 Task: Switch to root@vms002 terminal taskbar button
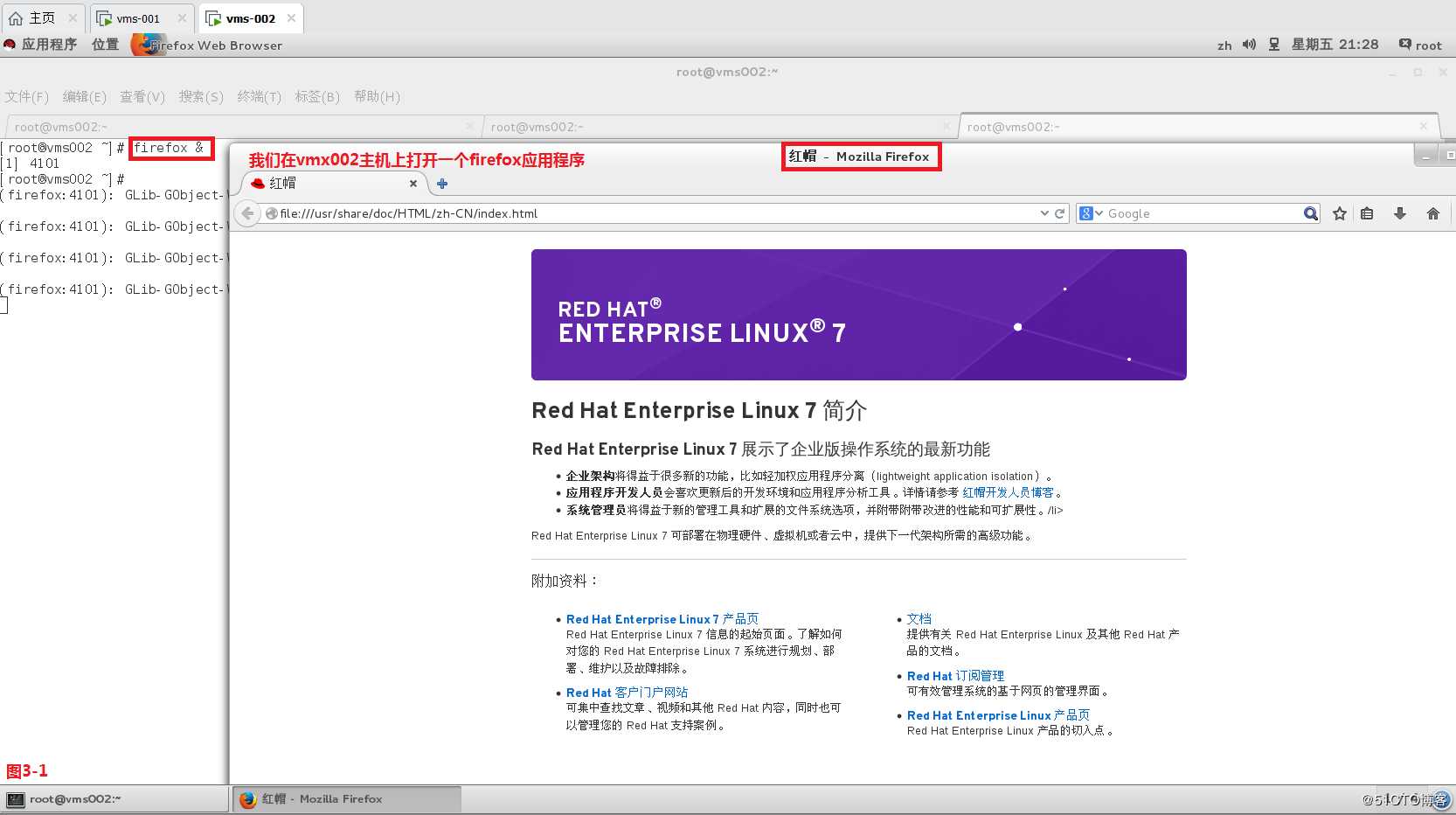click(115, 799)
